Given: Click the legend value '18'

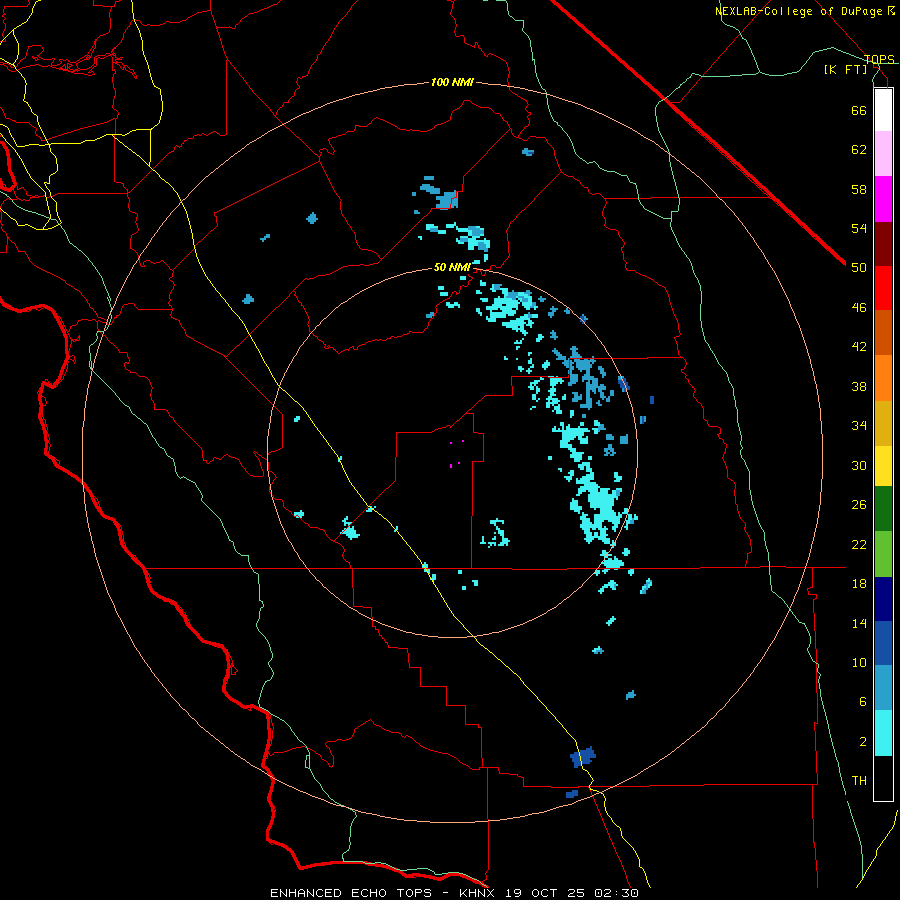Looking at the screenshot, I should click(859, 584).
